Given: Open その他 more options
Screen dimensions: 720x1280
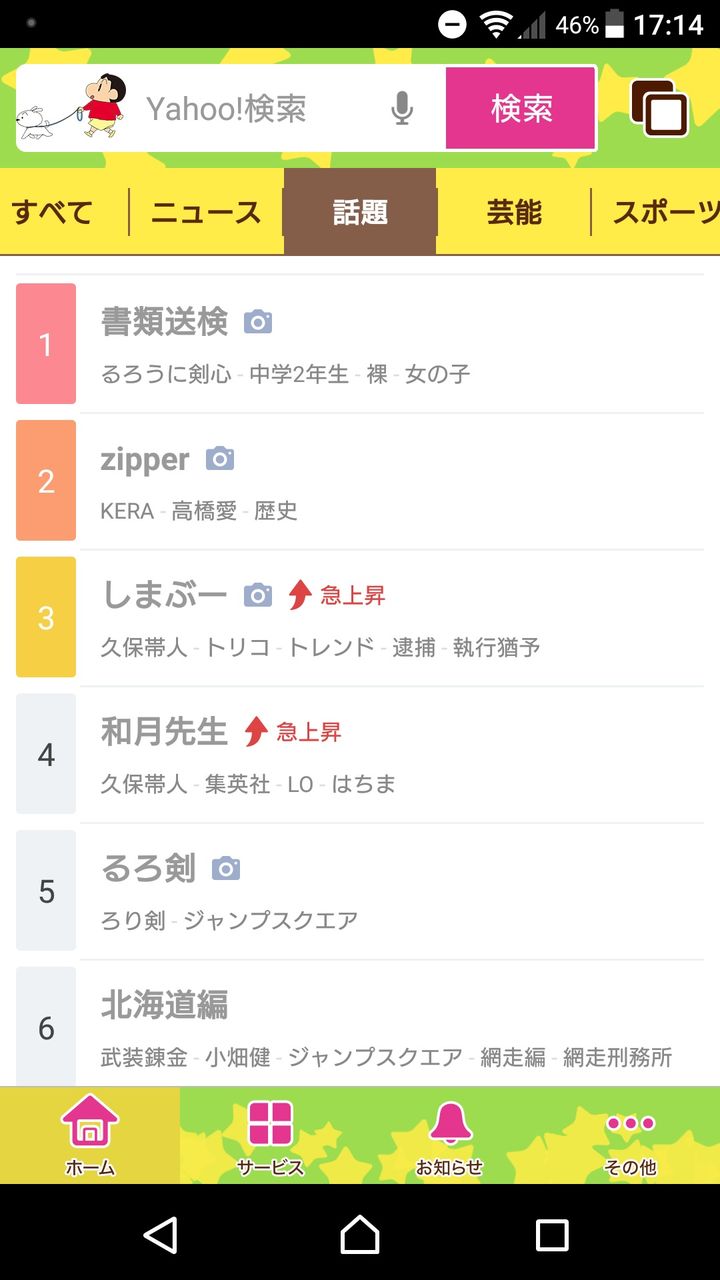Looking at the screenshot, I should (630, 1136).
